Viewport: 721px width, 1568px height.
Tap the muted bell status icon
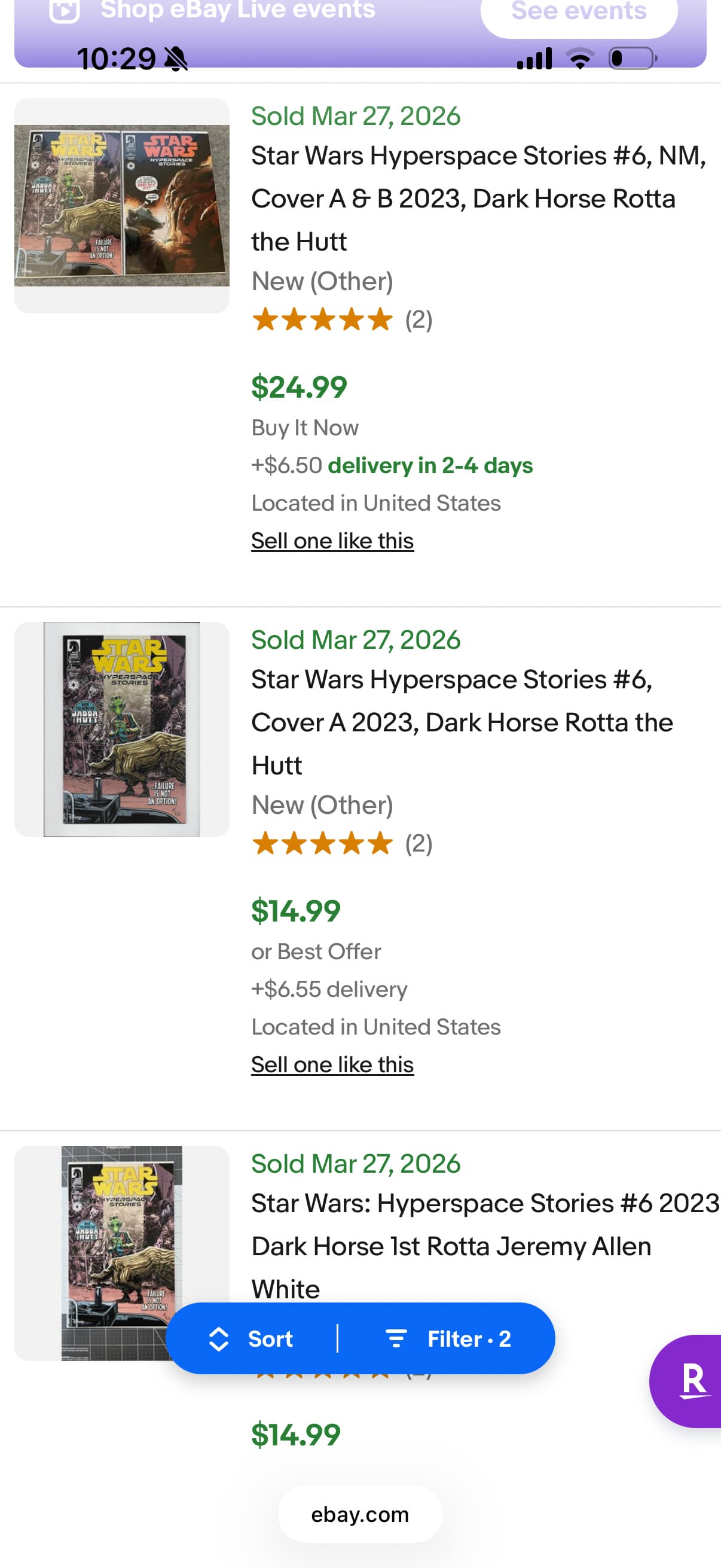(176, 59)
